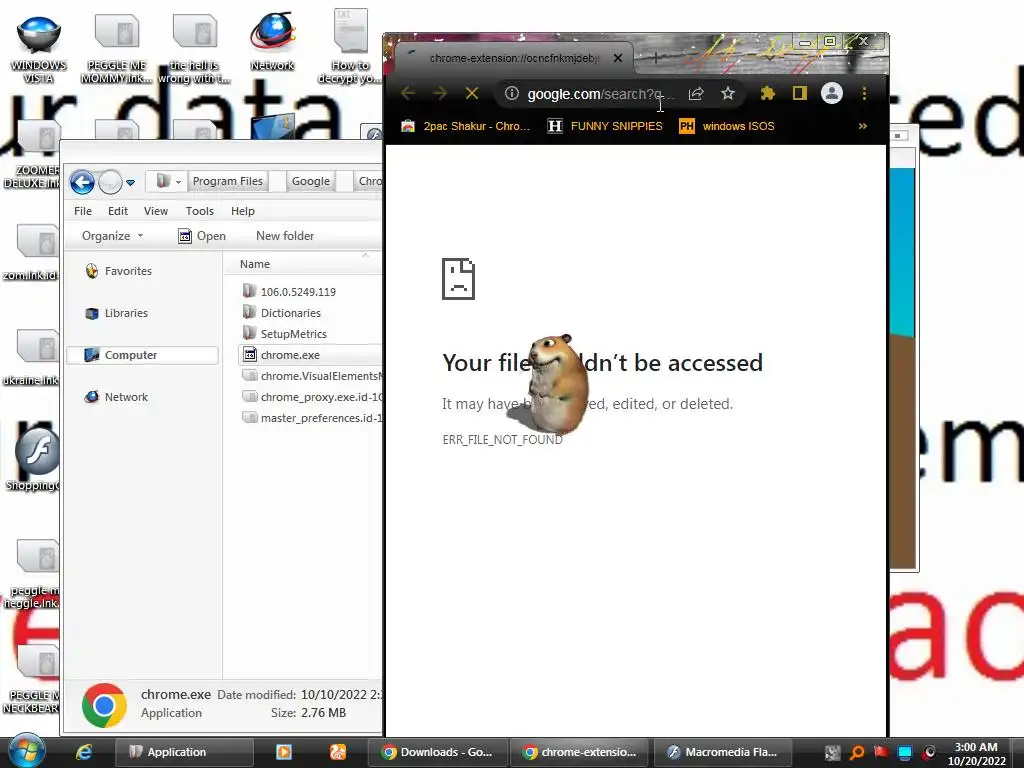1024x768 pixels.
Task: Open the Help menu in Explorer
Action: coord(242,211)
